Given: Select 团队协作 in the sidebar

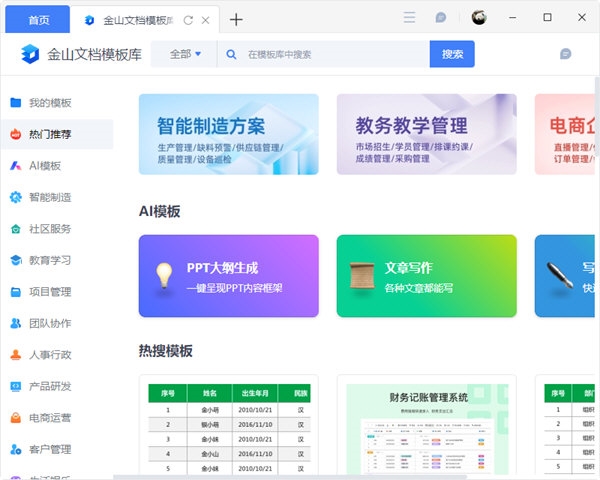Looking at the screenshot, I should click(57, 323).
